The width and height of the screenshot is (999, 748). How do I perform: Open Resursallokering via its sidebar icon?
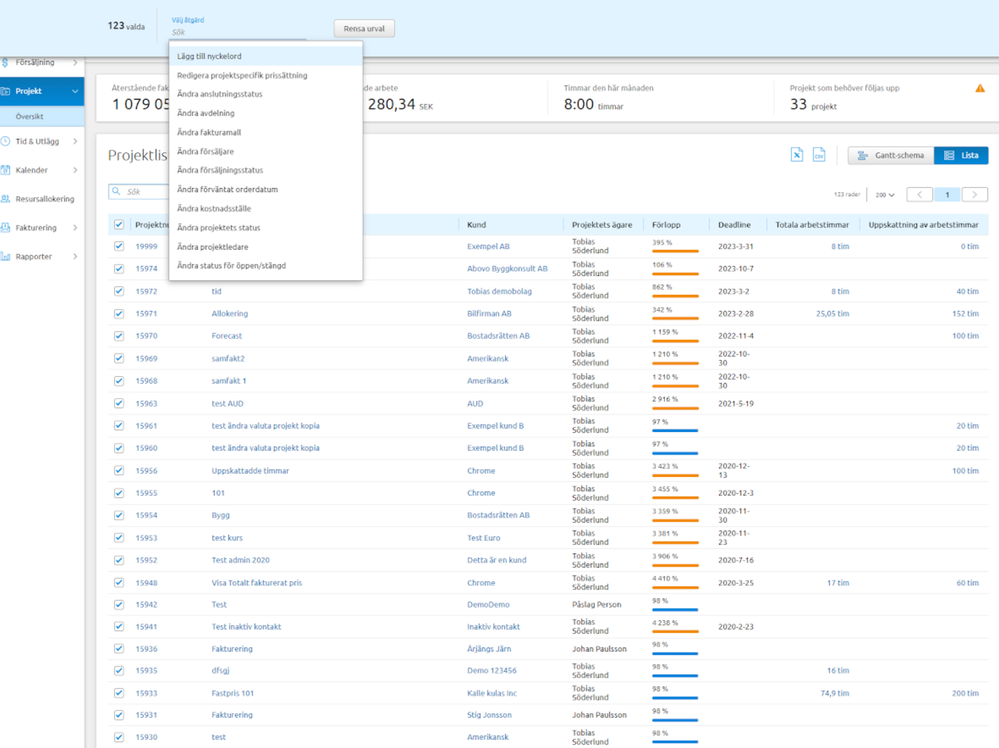(6, 199)
